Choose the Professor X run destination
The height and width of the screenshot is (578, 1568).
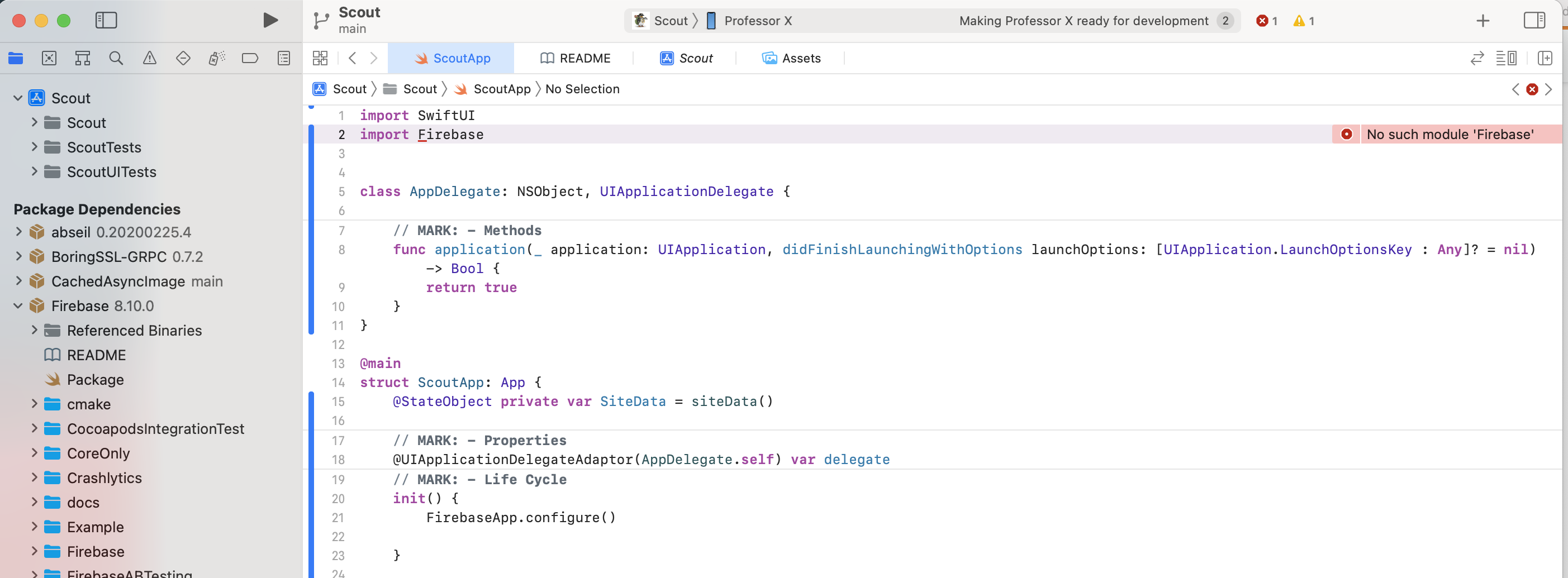point(749,21)
